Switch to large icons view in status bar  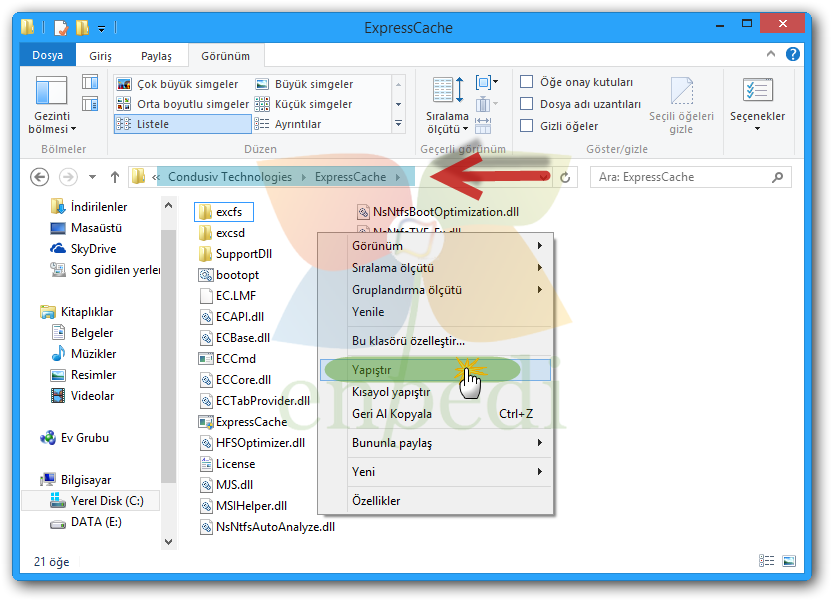pyautogui.click(x=789, y=561)
